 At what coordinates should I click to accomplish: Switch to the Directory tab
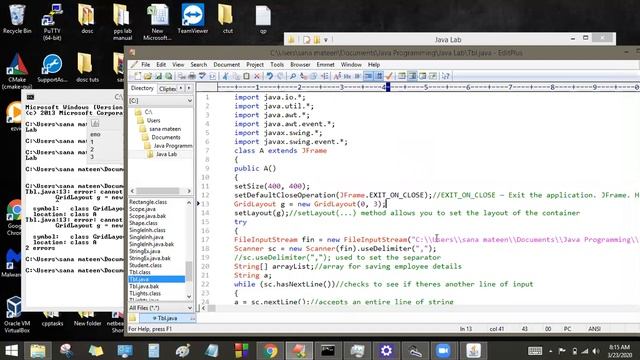142,88
